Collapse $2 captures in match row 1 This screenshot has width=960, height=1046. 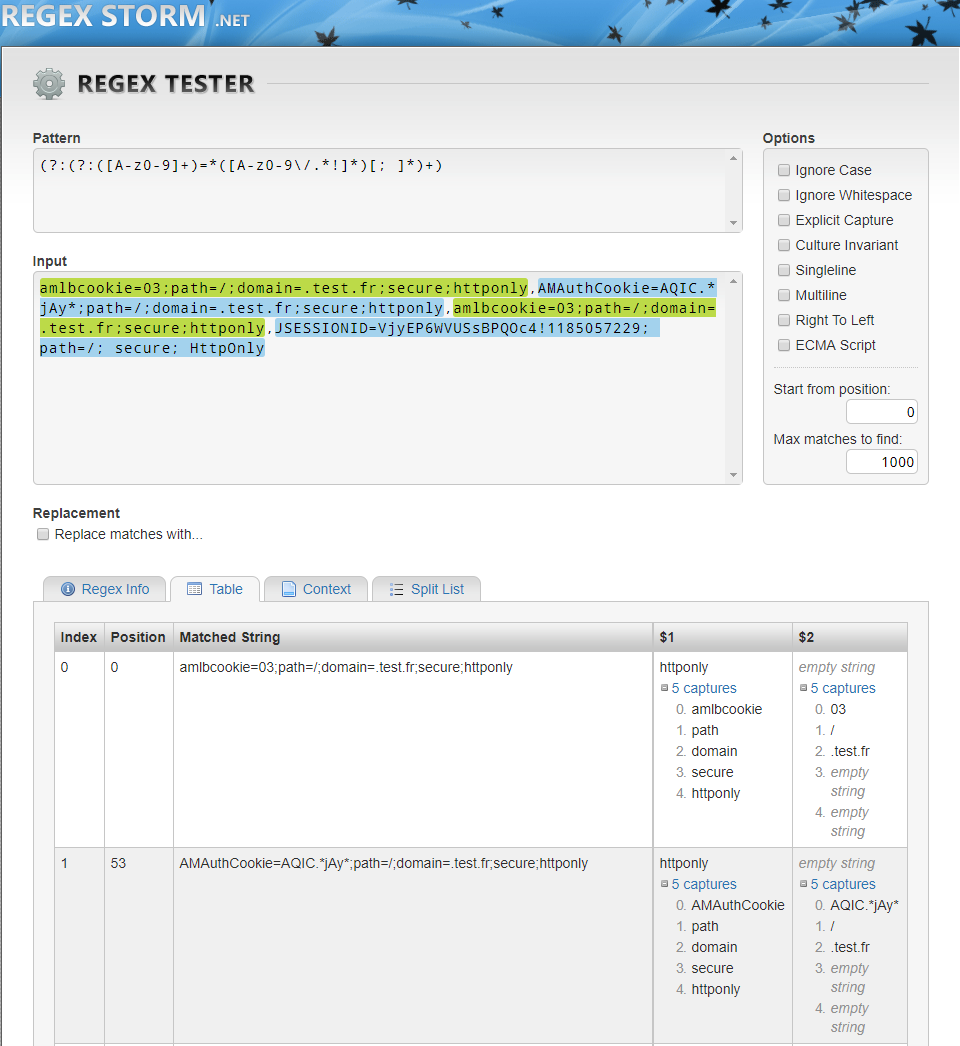[803, 884]
